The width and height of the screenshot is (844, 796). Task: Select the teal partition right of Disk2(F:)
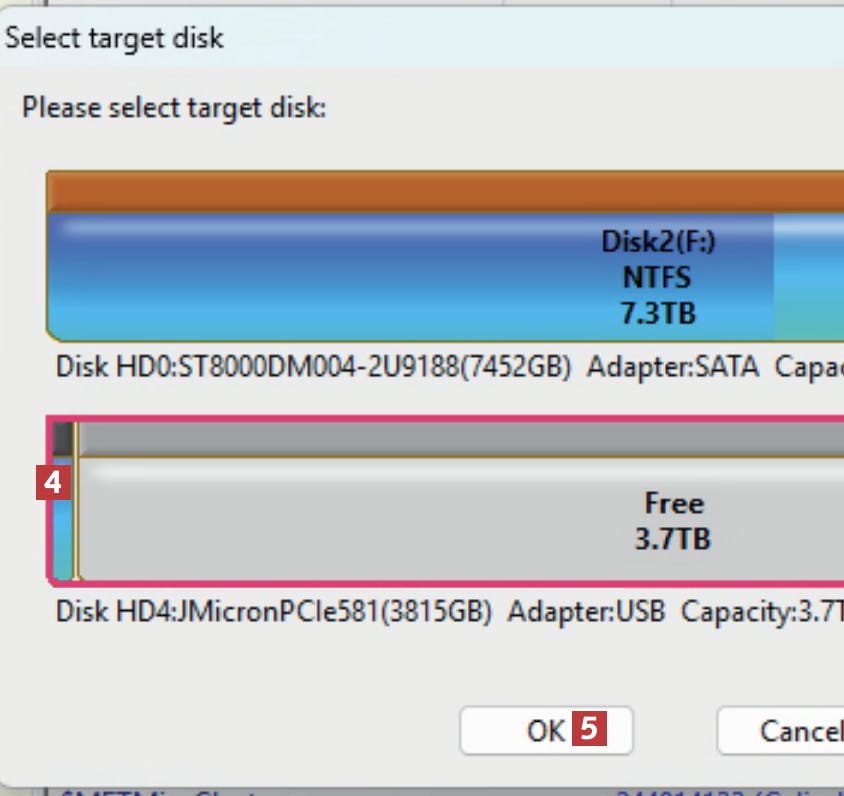pyautogui.click(x=809, y=275)
